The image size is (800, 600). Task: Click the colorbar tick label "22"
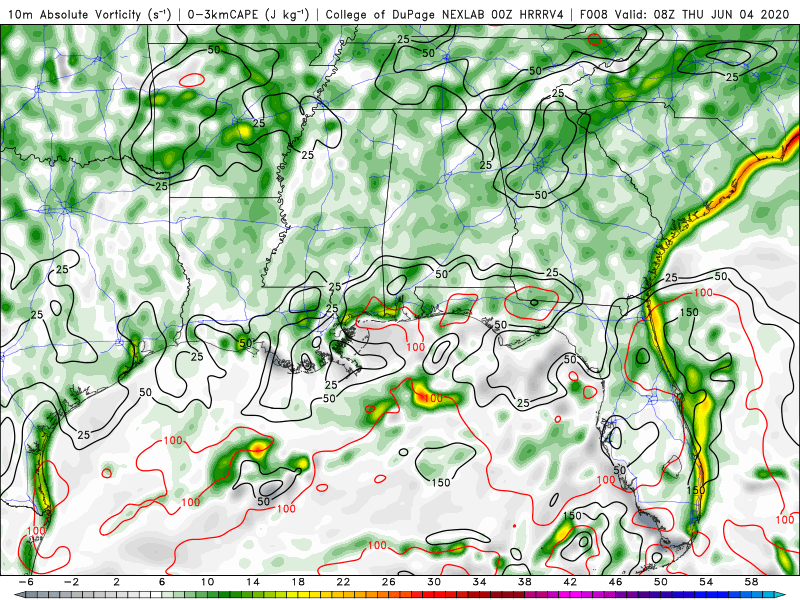pos(343,582)
